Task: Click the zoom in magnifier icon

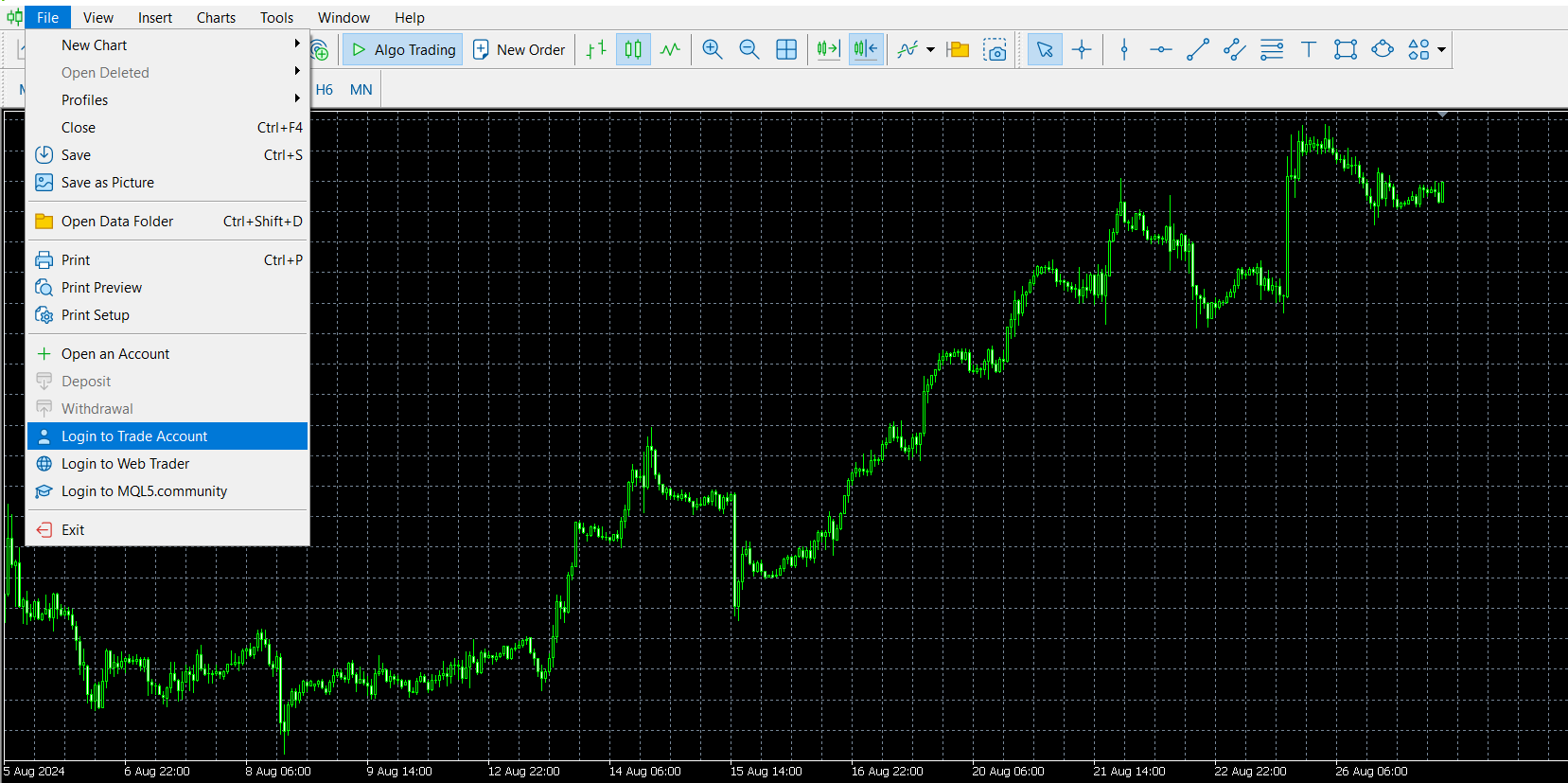Action: click(713, 50)
